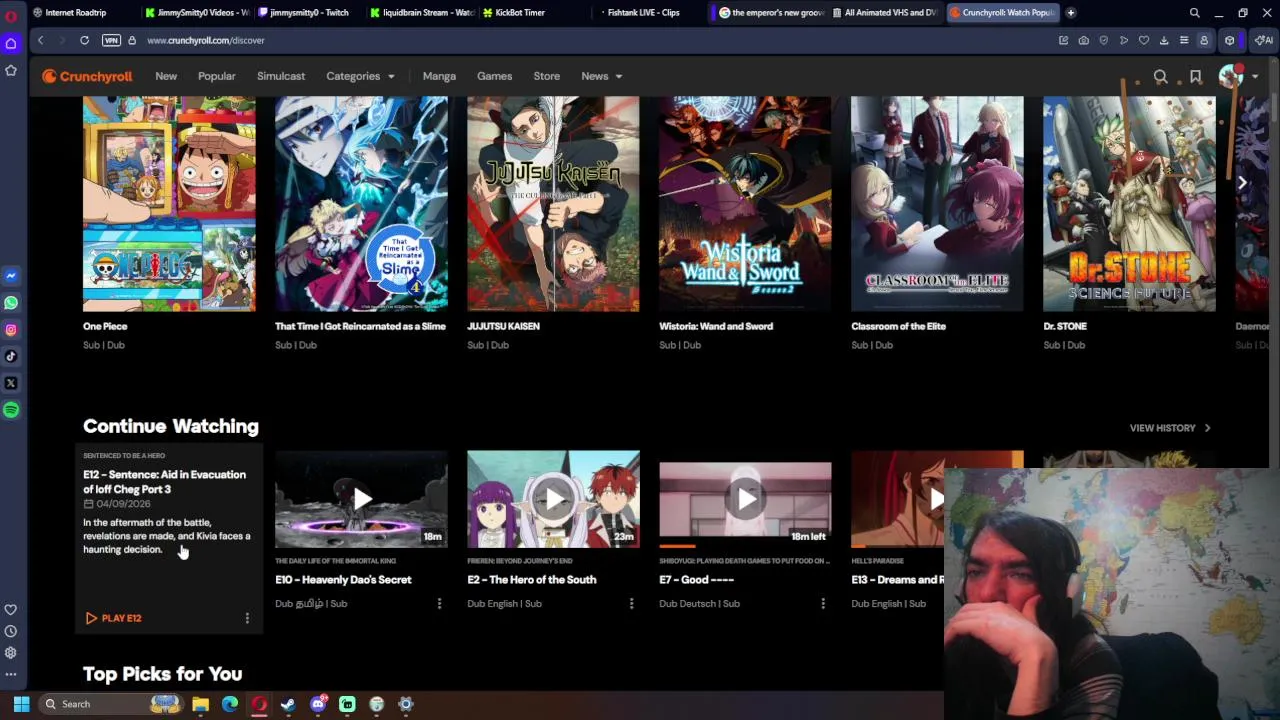Open Steam from the taskbar
The width and height of the screenshot is (1280, 720).
click(x=288, y=704)
